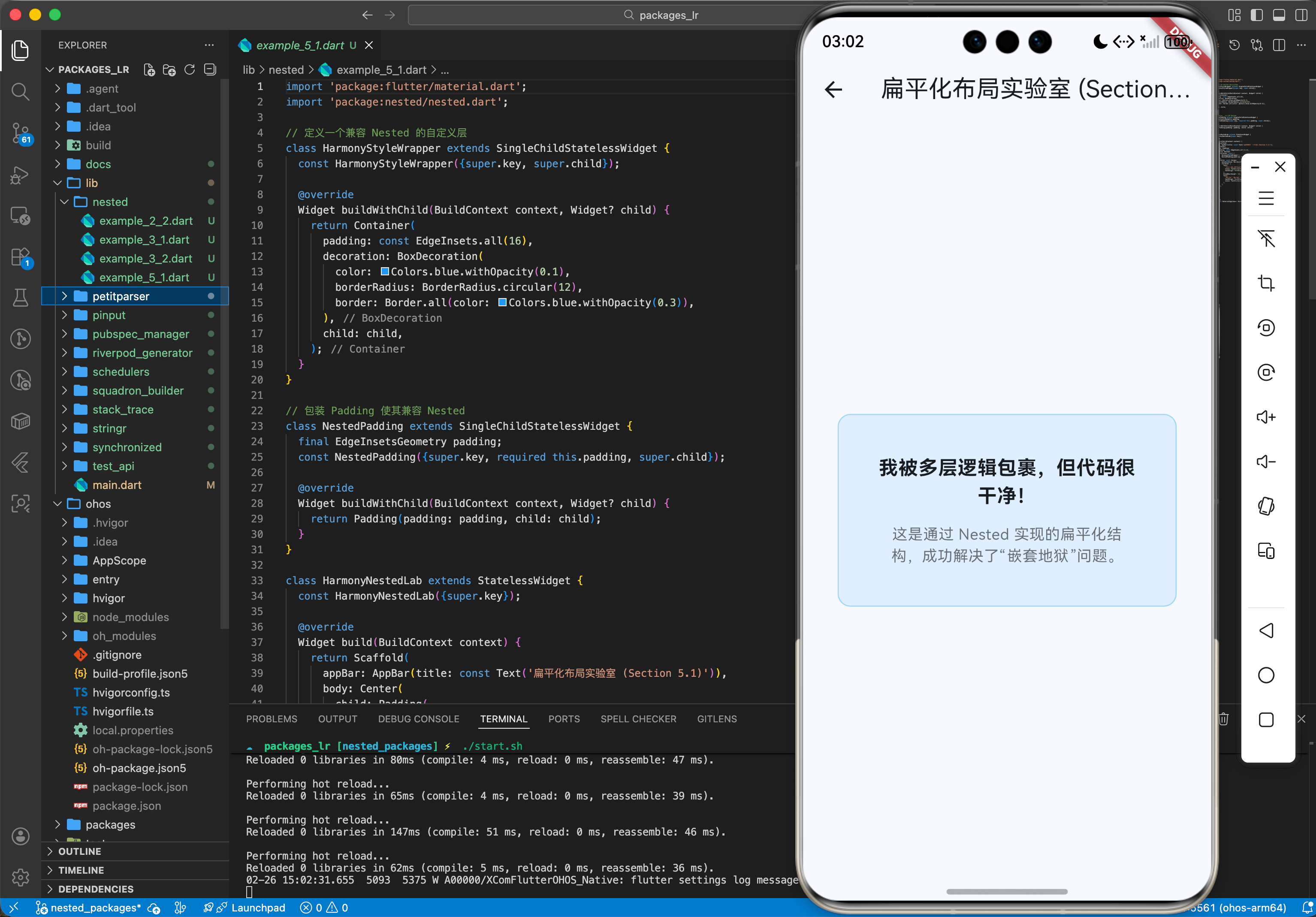Click New Folder icon in Explorer header
The image size is (1316, 917).
pos(169,69)
